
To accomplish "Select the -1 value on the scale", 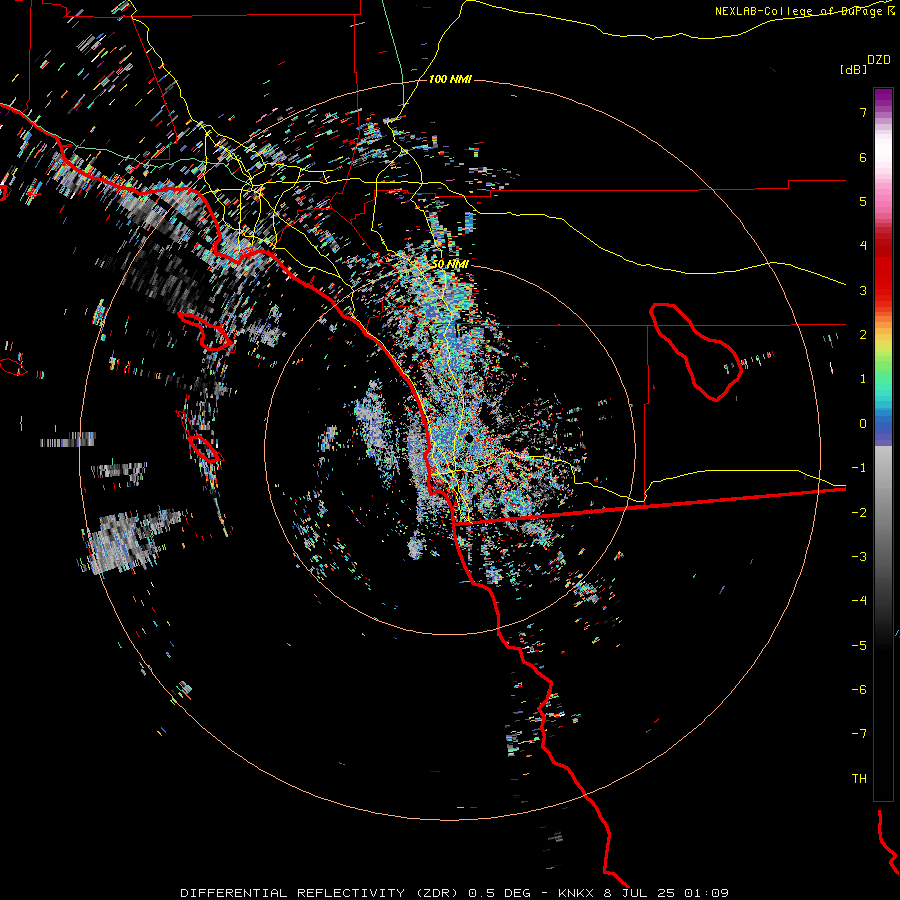I will tap(859, 468).
